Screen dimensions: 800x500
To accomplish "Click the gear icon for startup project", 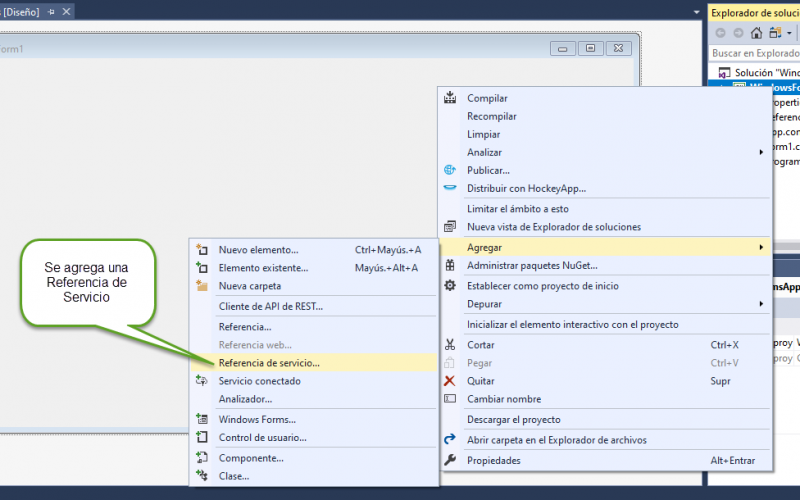I will pos(450,285).
